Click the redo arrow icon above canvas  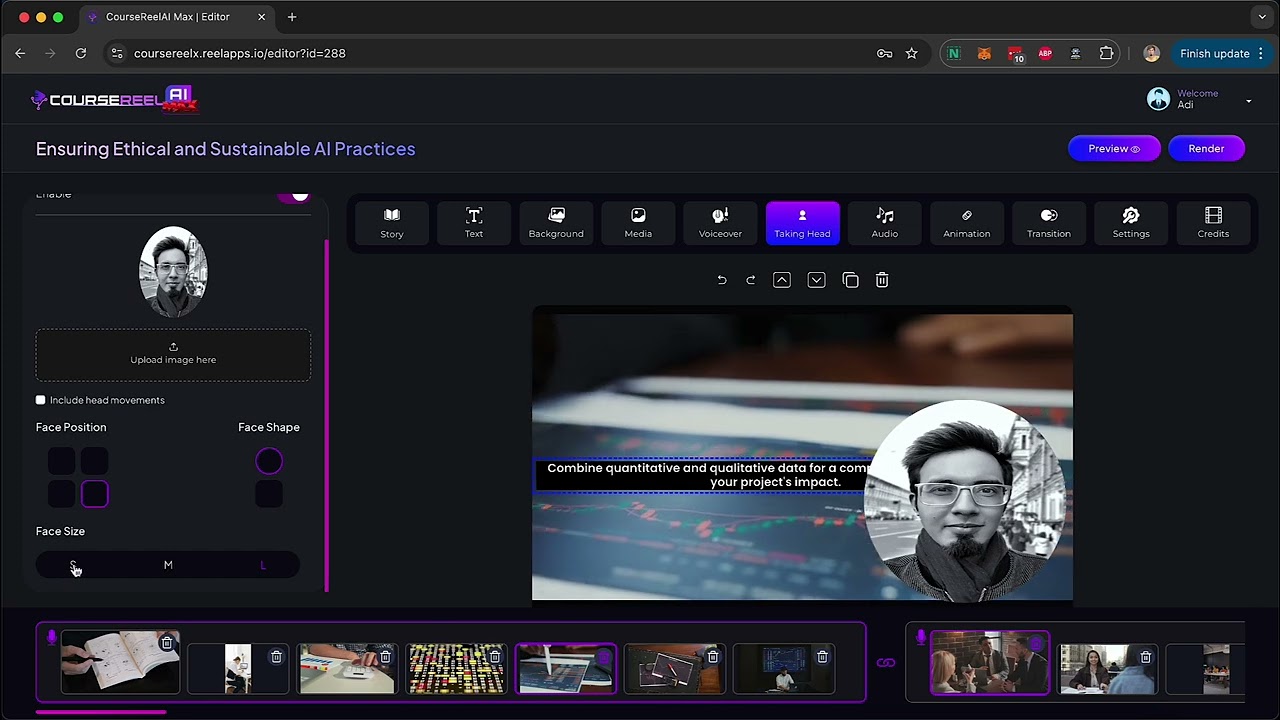pyautogui.click(x=750, y=280)
